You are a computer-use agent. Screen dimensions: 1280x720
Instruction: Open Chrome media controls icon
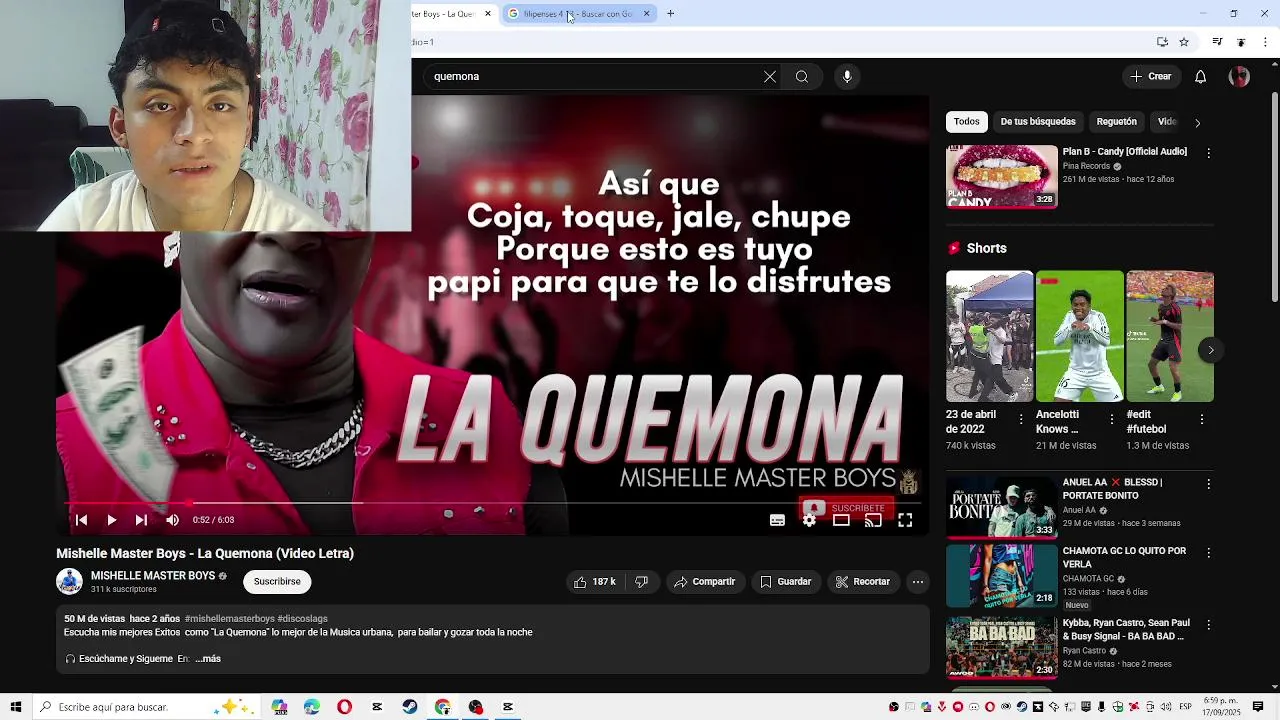(1217, 42)
